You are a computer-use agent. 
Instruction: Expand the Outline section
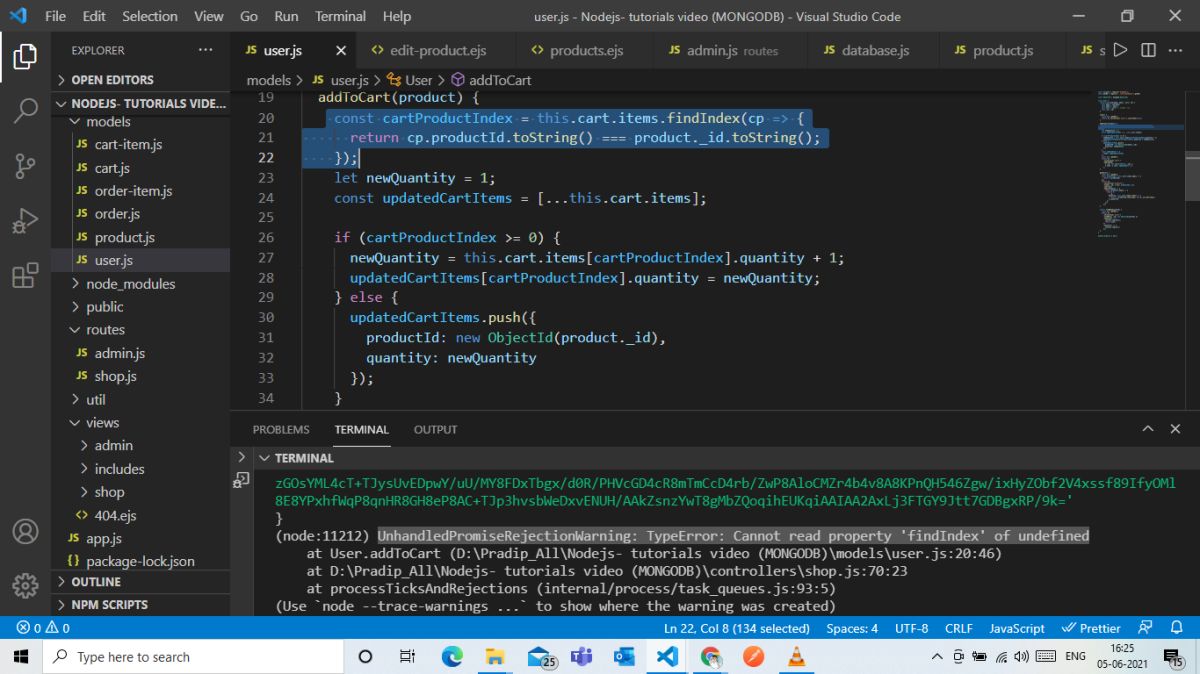pyautogui.click(x=140, y=581)
